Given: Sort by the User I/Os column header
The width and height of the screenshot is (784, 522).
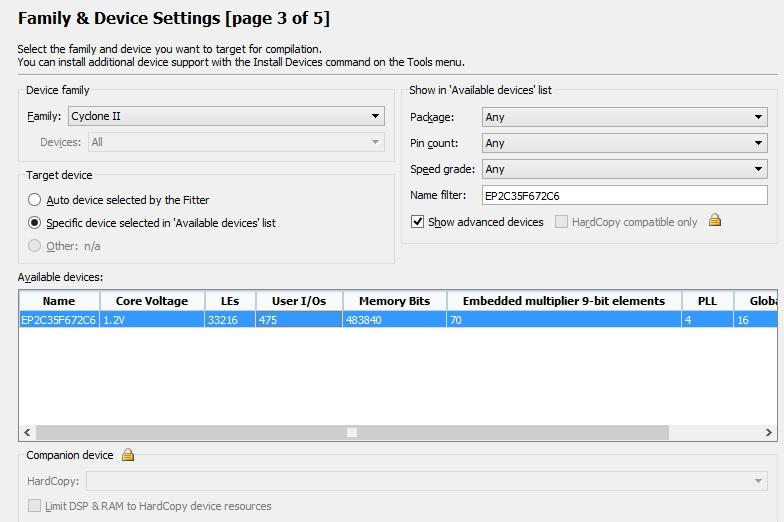Looking at the screenshot, I should pos(299,301).
